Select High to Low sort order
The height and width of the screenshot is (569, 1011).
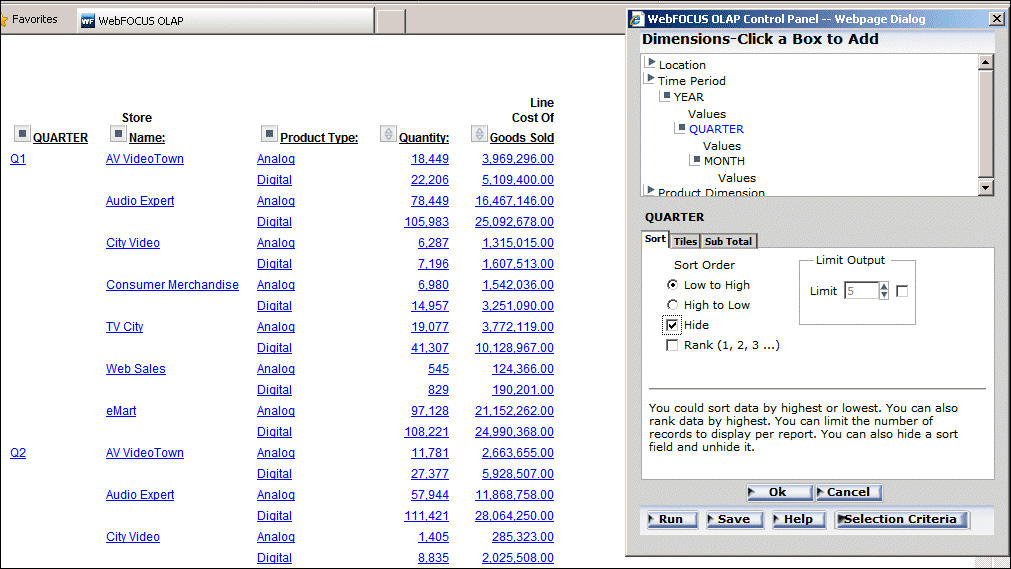(672, 304)
